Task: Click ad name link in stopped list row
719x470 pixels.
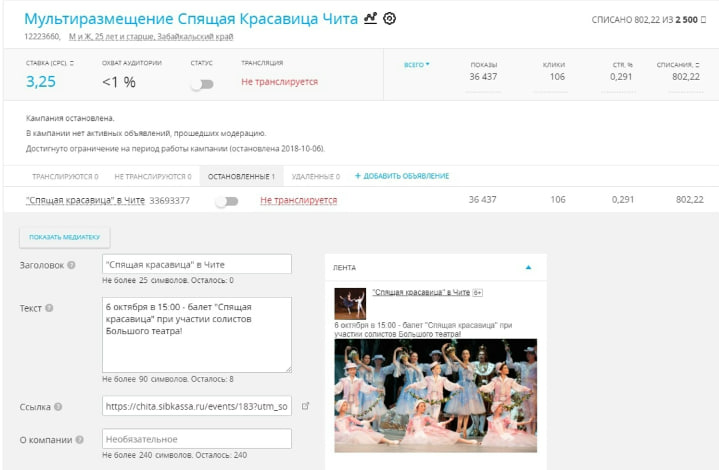Action: [85, 200]
